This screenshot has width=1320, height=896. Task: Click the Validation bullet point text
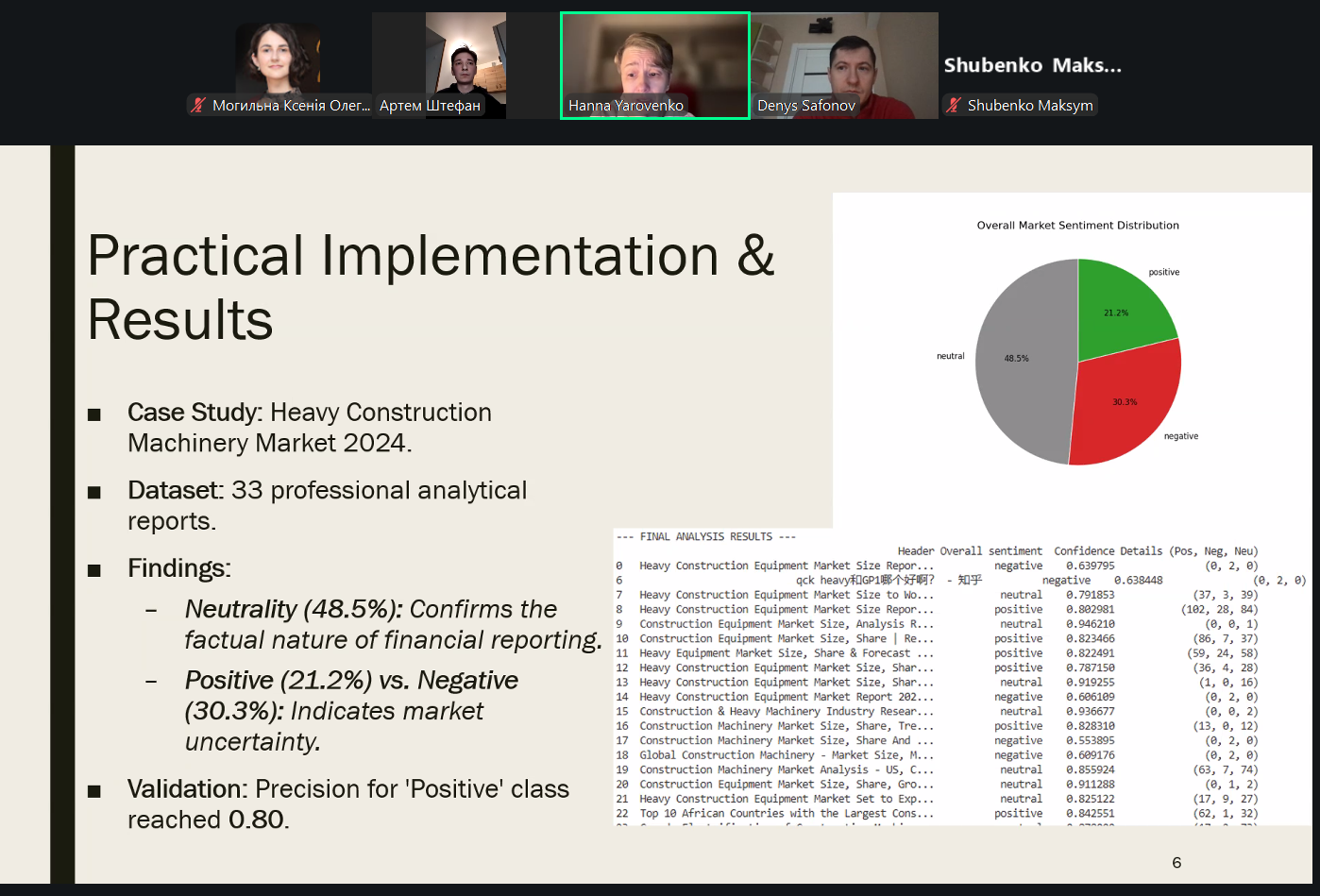tap(347, 803)
